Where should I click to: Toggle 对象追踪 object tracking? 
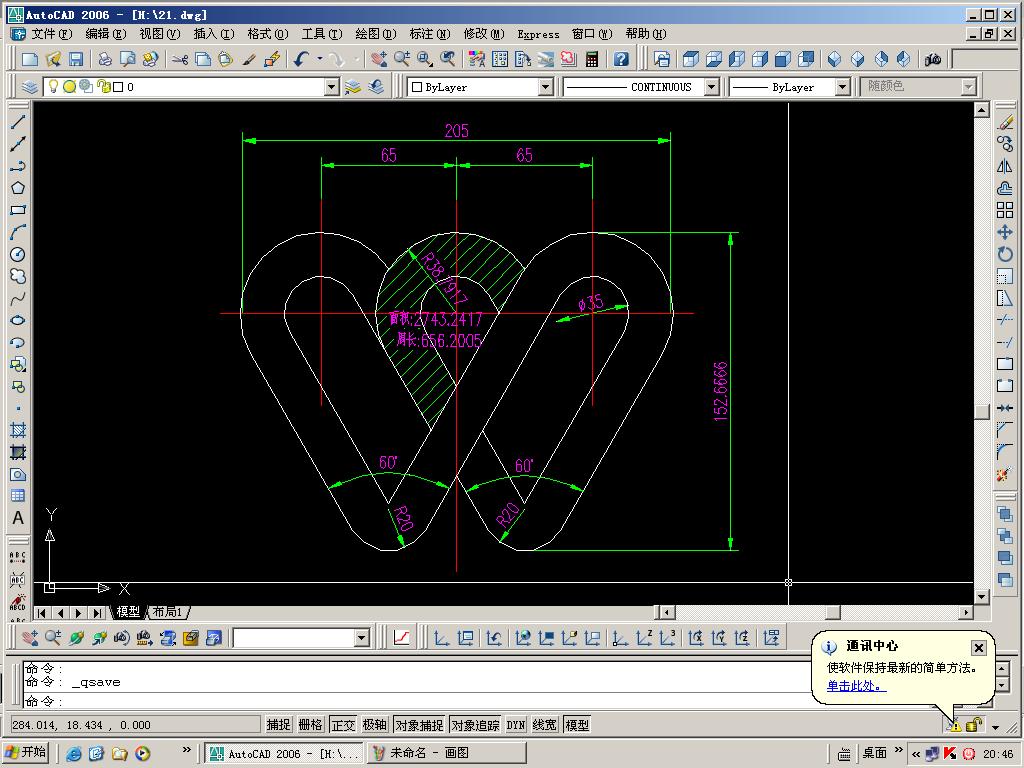[x=475, y=725]
